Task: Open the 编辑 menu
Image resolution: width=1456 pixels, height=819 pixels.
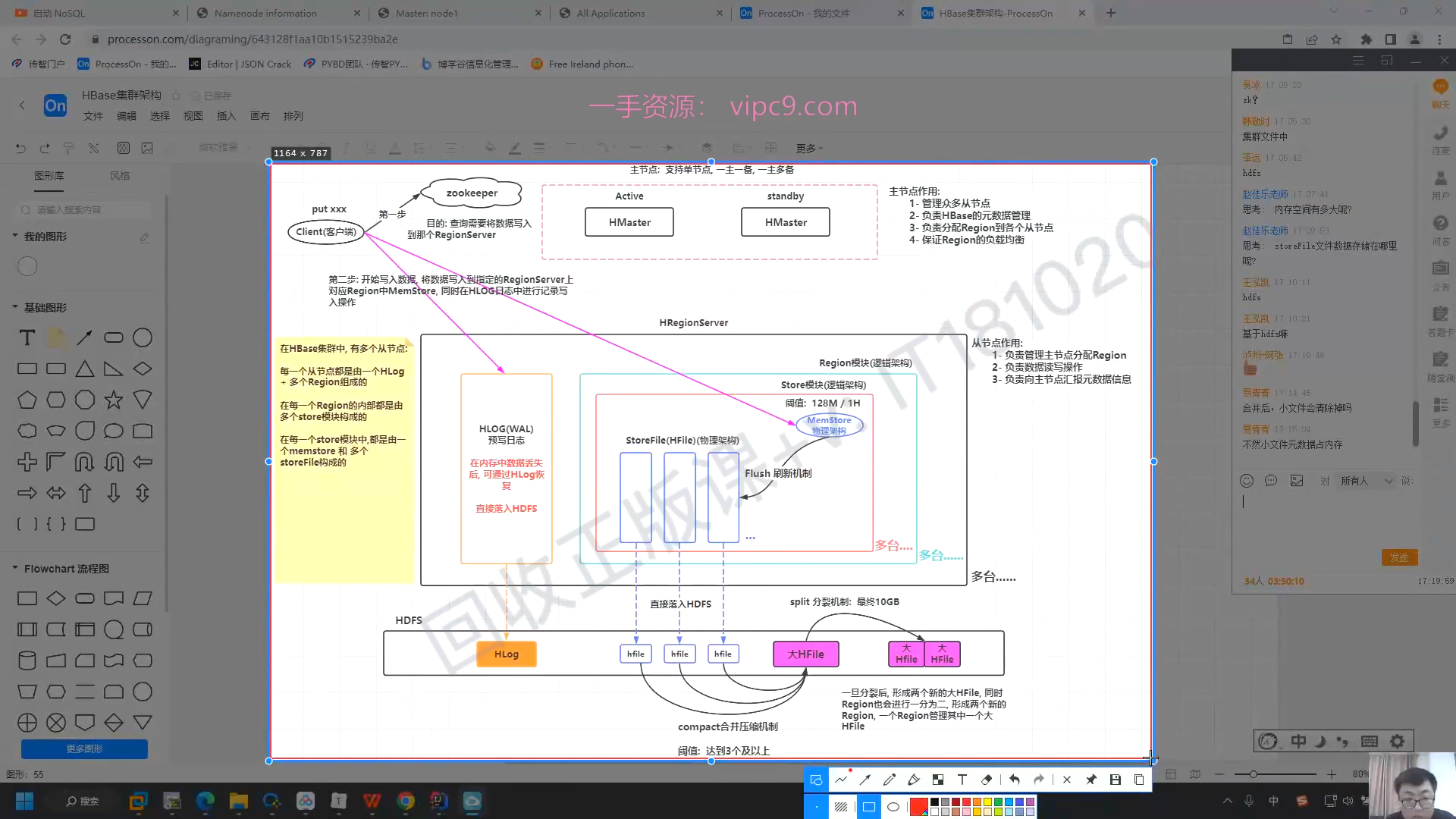Action: pos(127,116)
